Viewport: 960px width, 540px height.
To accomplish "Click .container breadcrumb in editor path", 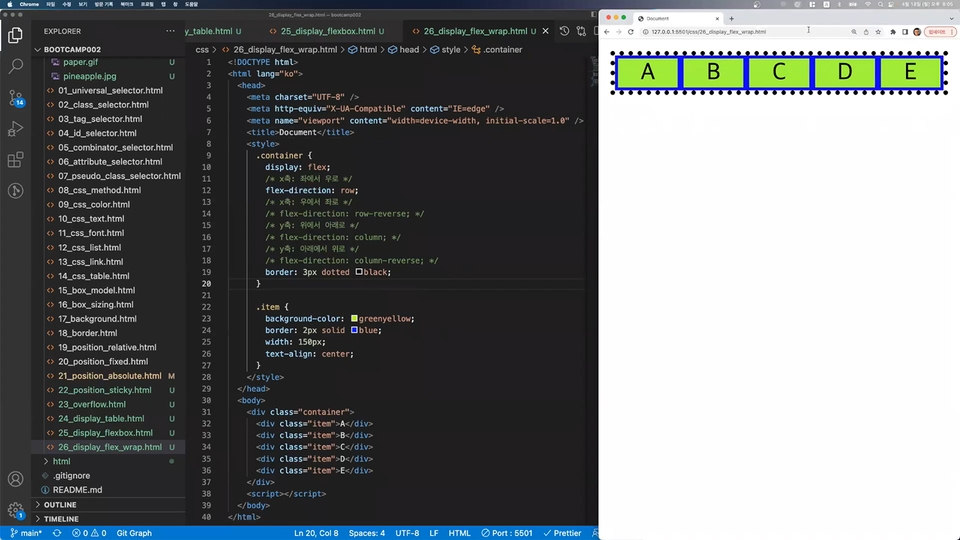I will point(497,50).
